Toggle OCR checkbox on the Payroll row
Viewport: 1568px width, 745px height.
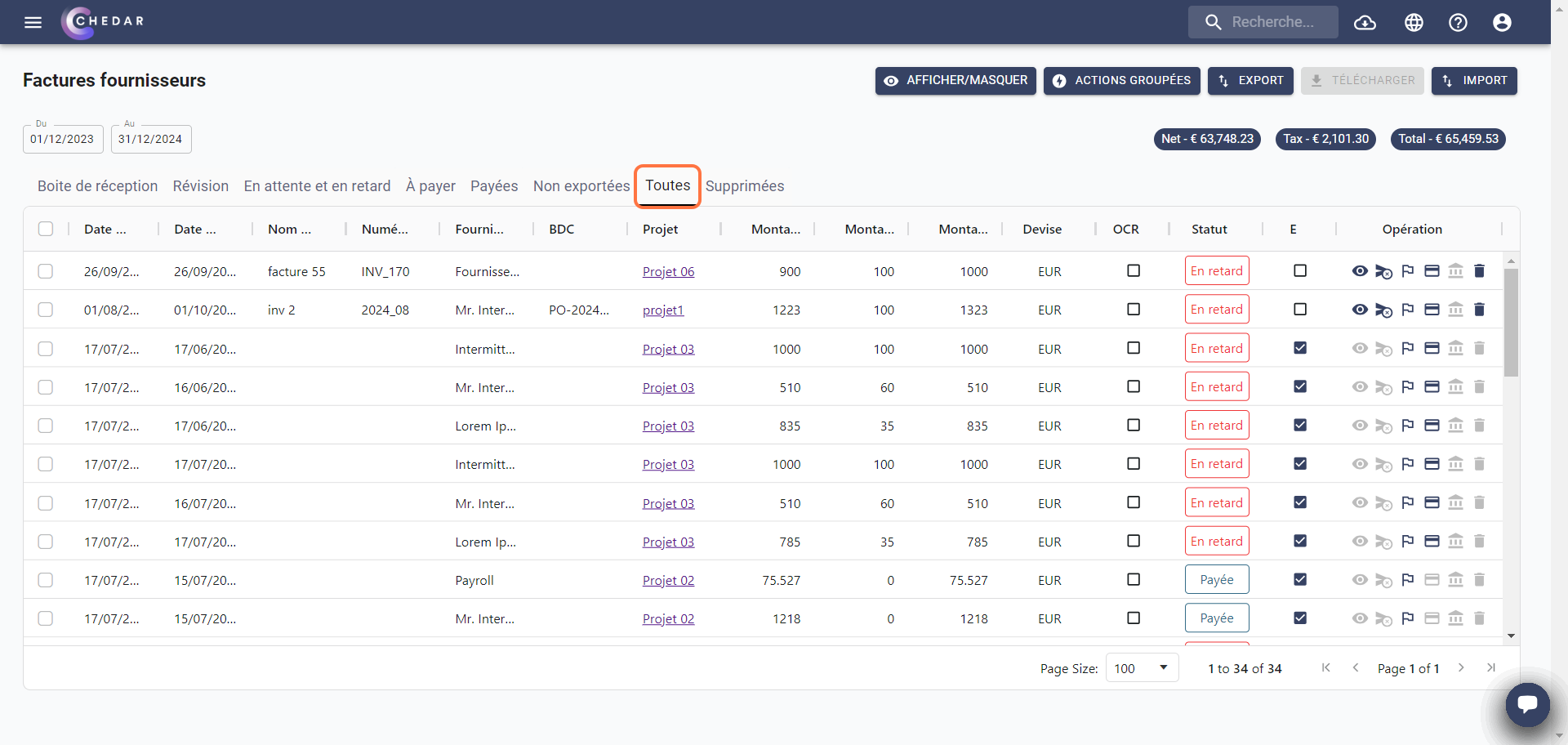click(x=1134, y=579)
